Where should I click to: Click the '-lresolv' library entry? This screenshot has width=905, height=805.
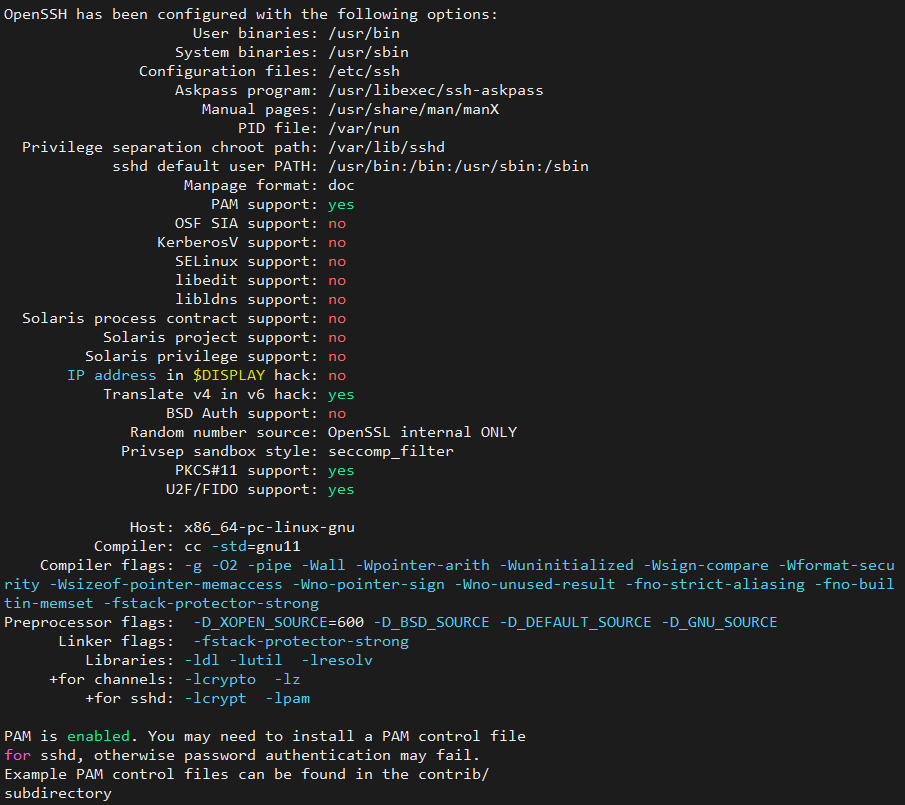337,660
